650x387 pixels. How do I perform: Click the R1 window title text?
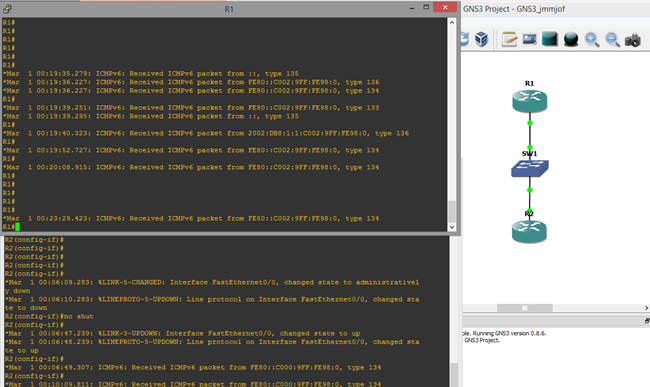pos(229,9)
